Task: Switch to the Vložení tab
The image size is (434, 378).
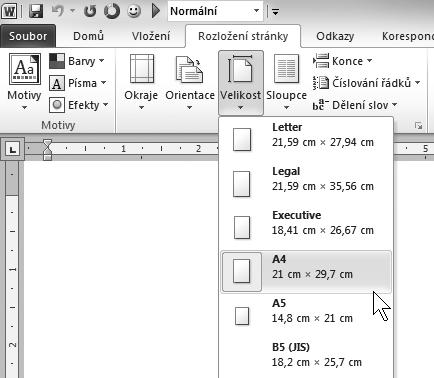Action: pos(151,36)
